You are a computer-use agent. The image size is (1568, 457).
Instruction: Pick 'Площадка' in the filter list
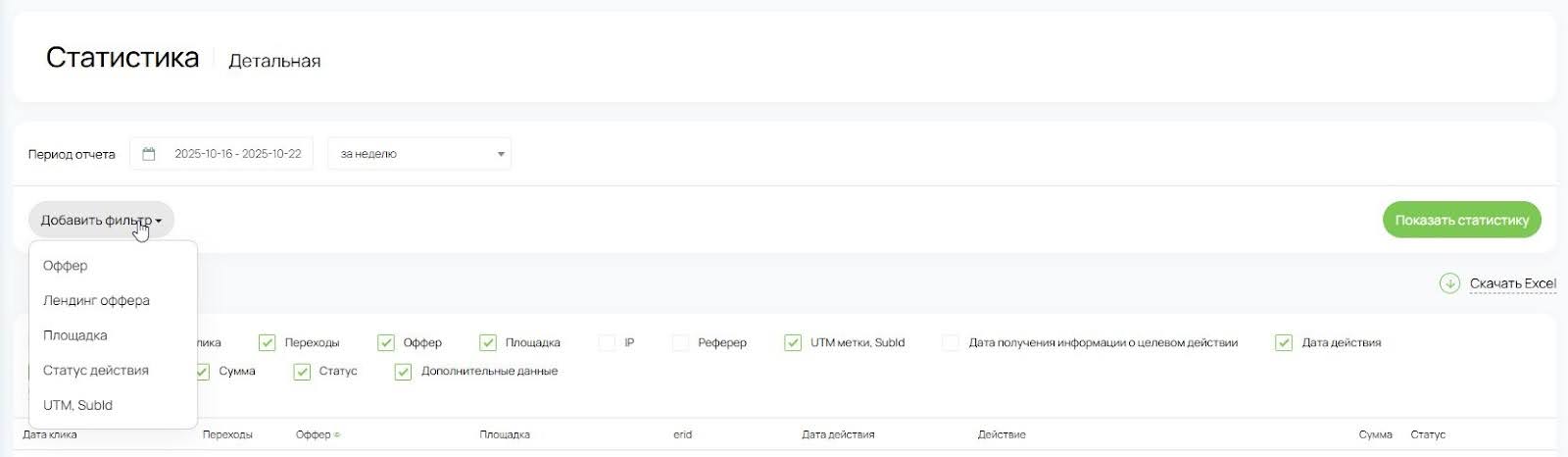(x=75, y=335)
